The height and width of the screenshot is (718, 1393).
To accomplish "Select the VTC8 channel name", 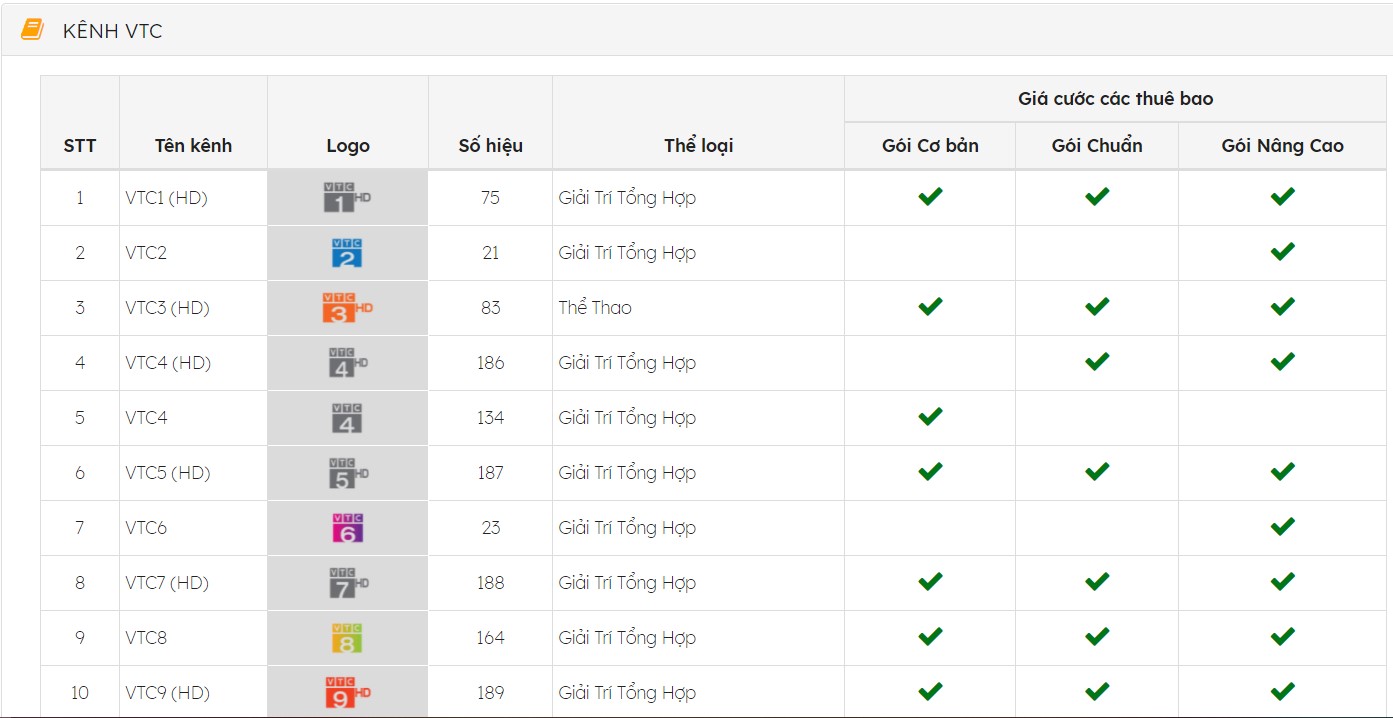I will (146, 638).
